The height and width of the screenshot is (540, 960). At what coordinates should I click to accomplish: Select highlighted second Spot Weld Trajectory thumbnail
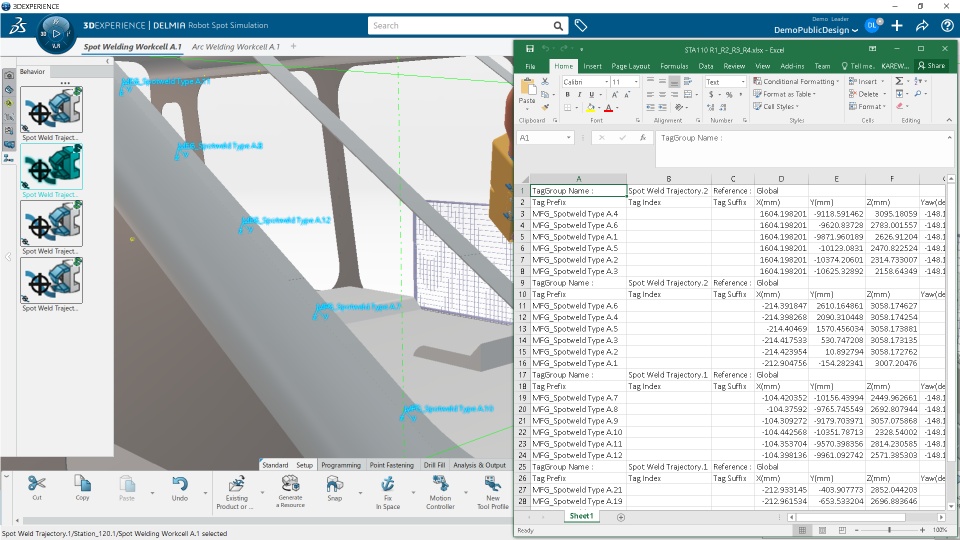tap(51, 167)
